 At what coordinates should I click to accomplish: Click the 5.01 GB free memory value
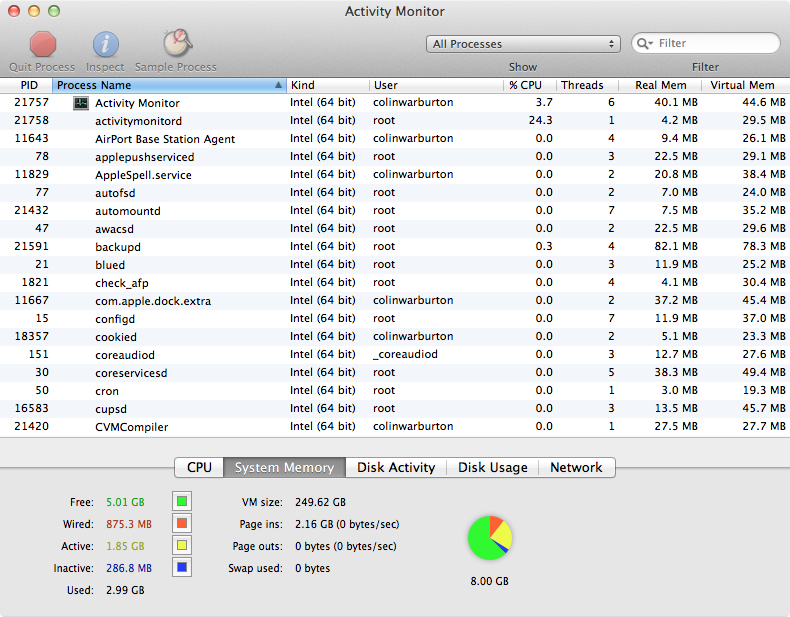click(x=125, y=502)
